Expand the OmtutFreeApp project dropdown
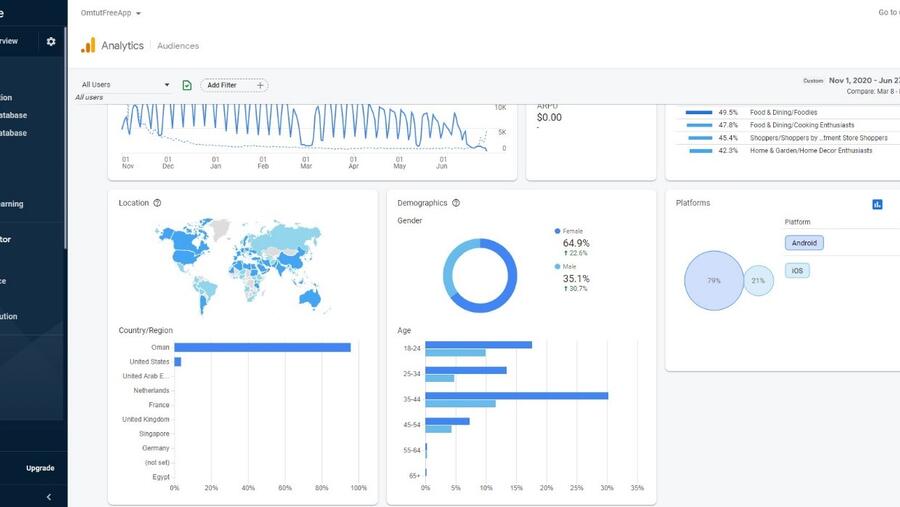The width and height of the screenshot is (900, 507). point(111,13)
